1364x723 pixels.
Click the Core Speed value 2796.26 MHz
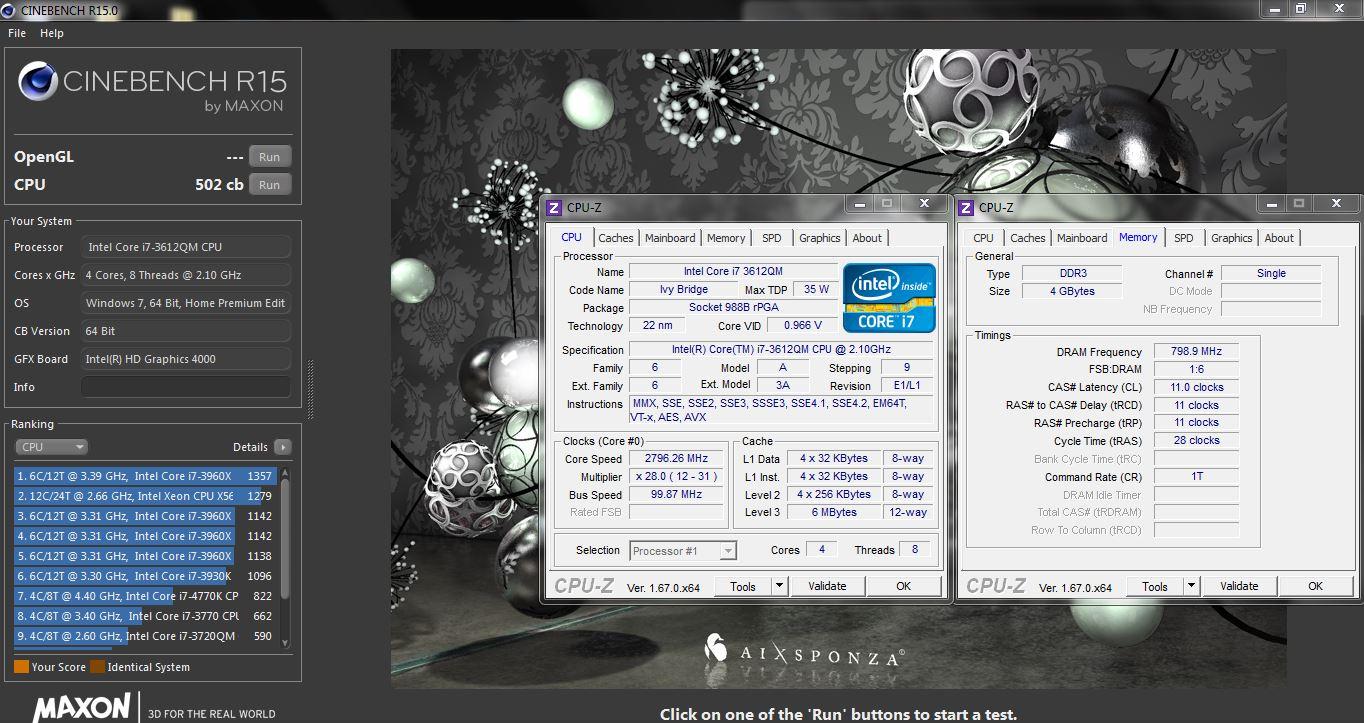(676, 459)
